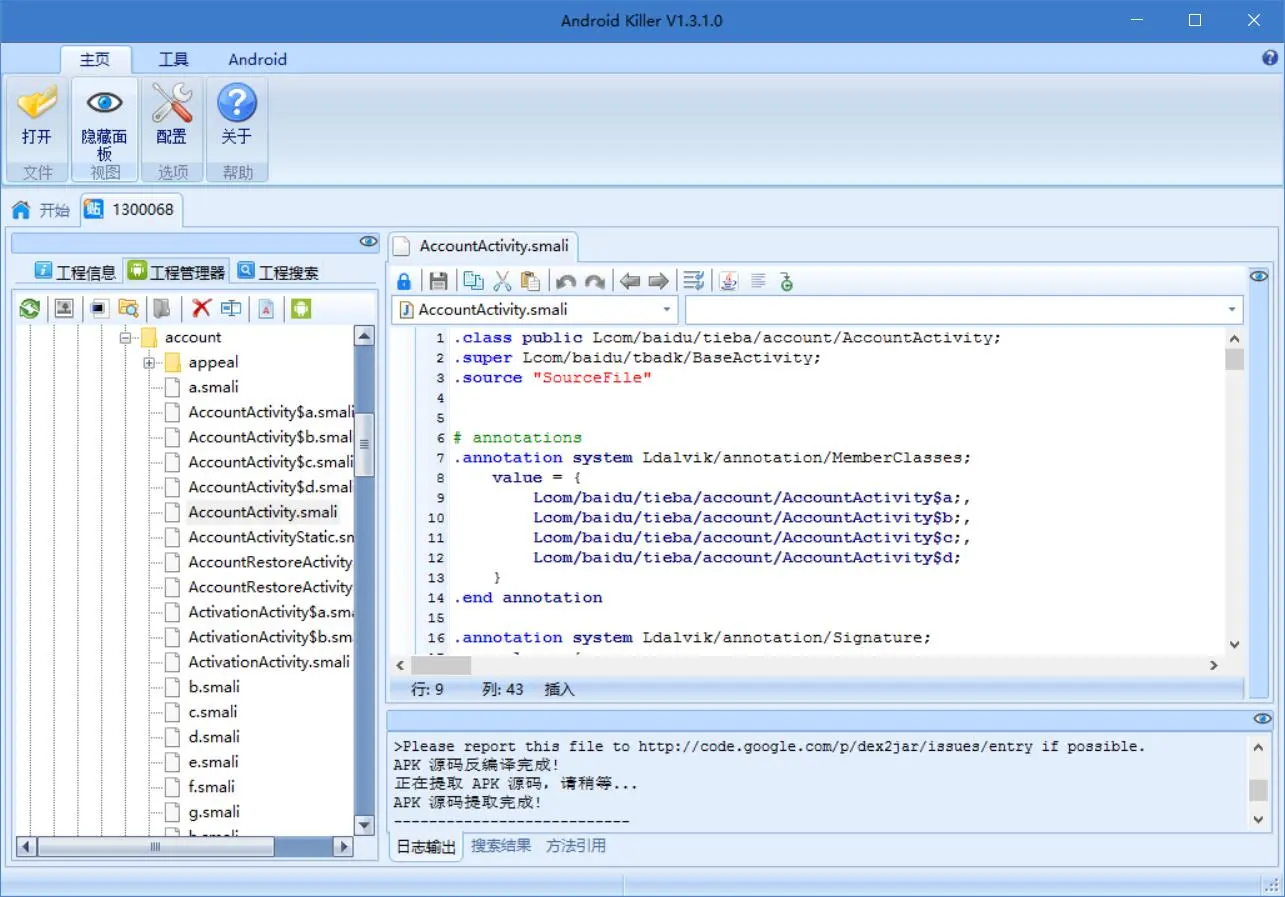The image size is (1285, 897).
Task: Refresh the project tree with green arrows icon
Action: [30, 309]
